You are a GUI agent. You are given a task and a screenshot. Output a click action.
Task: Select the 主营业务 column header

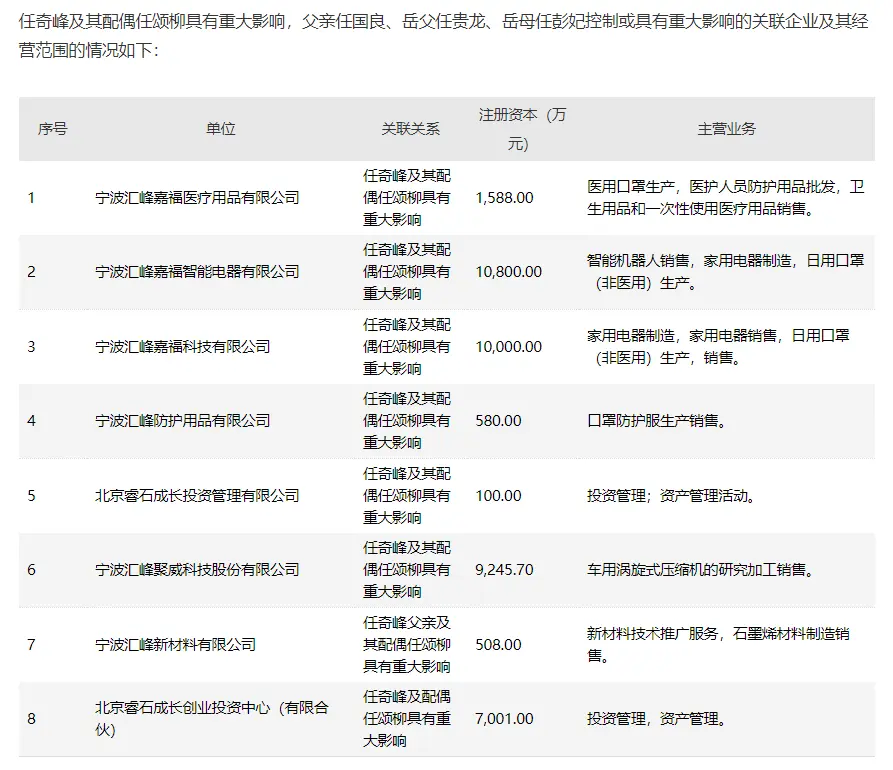coord(726,129)
